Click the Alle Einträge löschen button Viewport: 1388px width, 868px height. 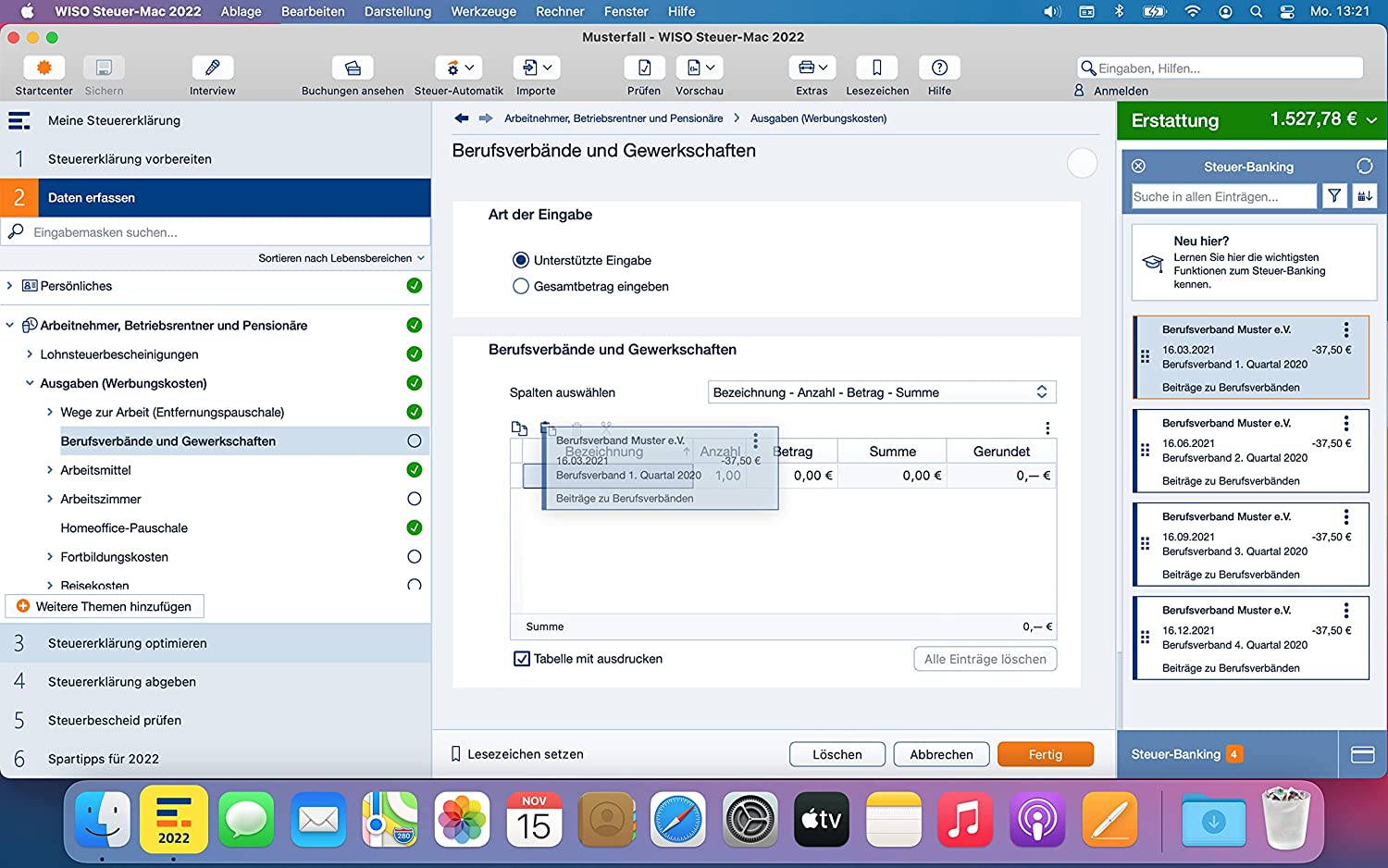click(985, 659)
